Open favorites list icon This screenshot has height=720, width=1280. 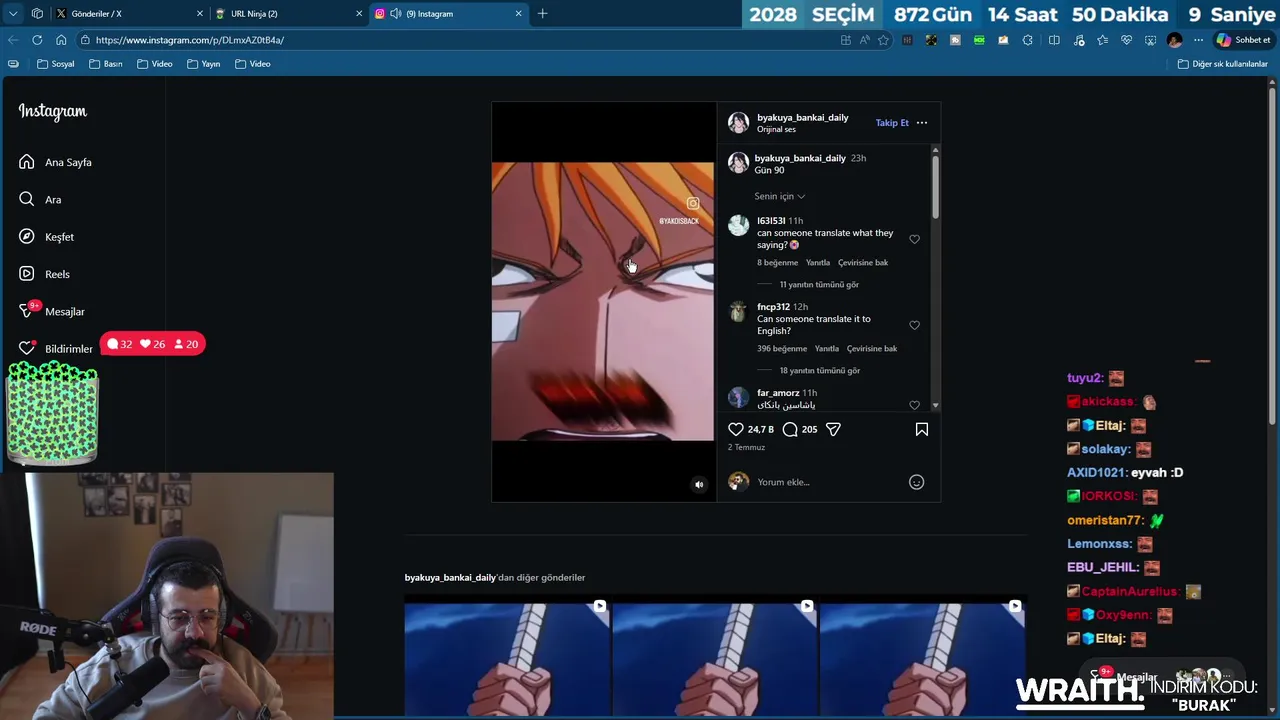[1102, 40]
